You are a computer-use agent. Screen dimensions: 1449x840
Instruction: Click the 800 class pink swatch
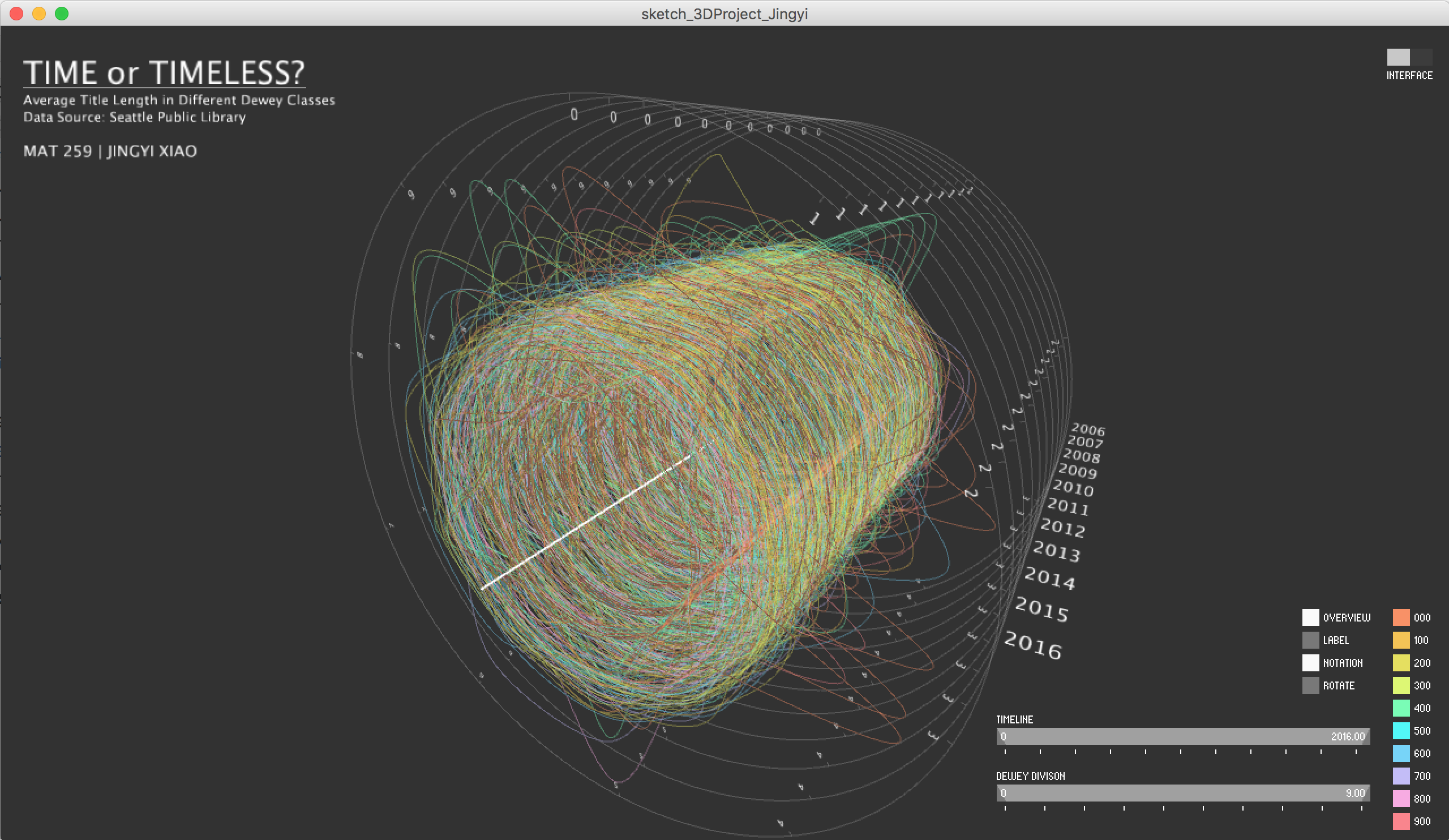point(1401,799)
